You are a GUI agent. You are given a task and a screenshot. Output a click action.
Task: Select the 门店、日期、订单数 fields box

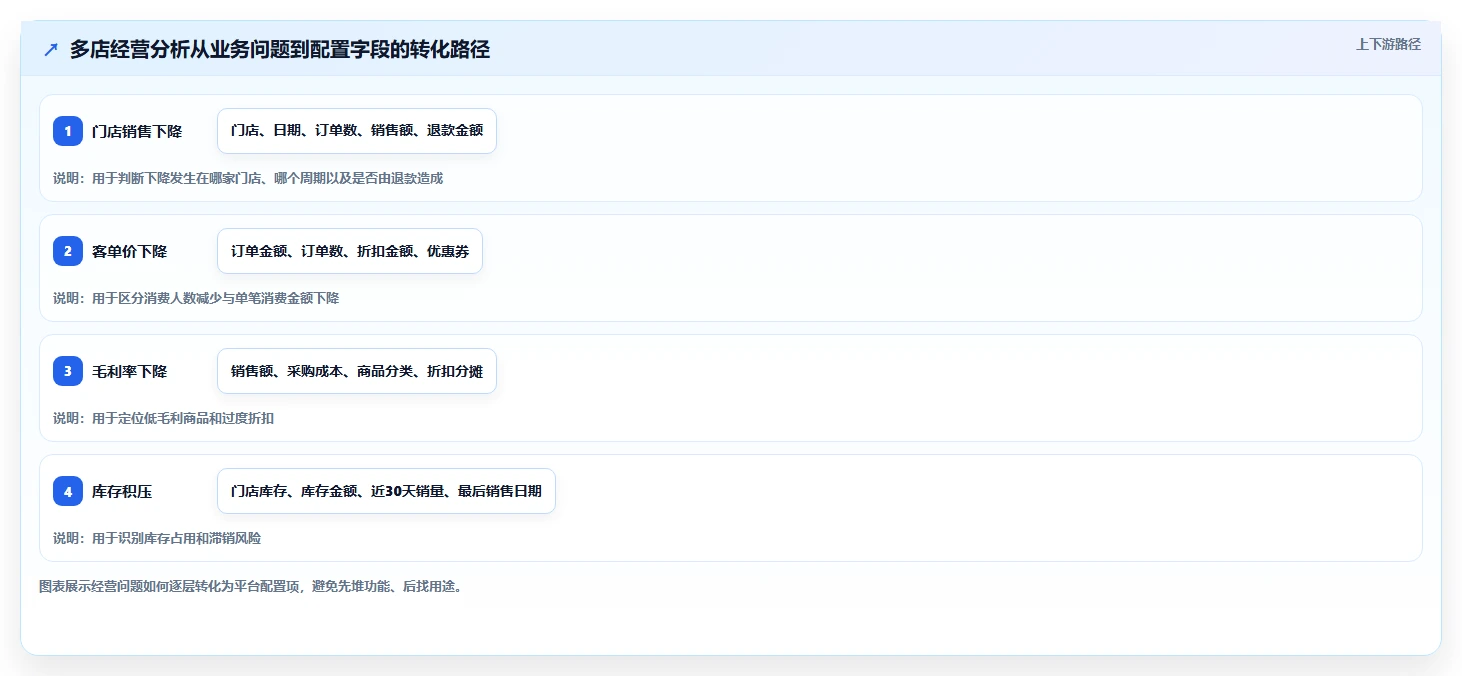point(357,131)
